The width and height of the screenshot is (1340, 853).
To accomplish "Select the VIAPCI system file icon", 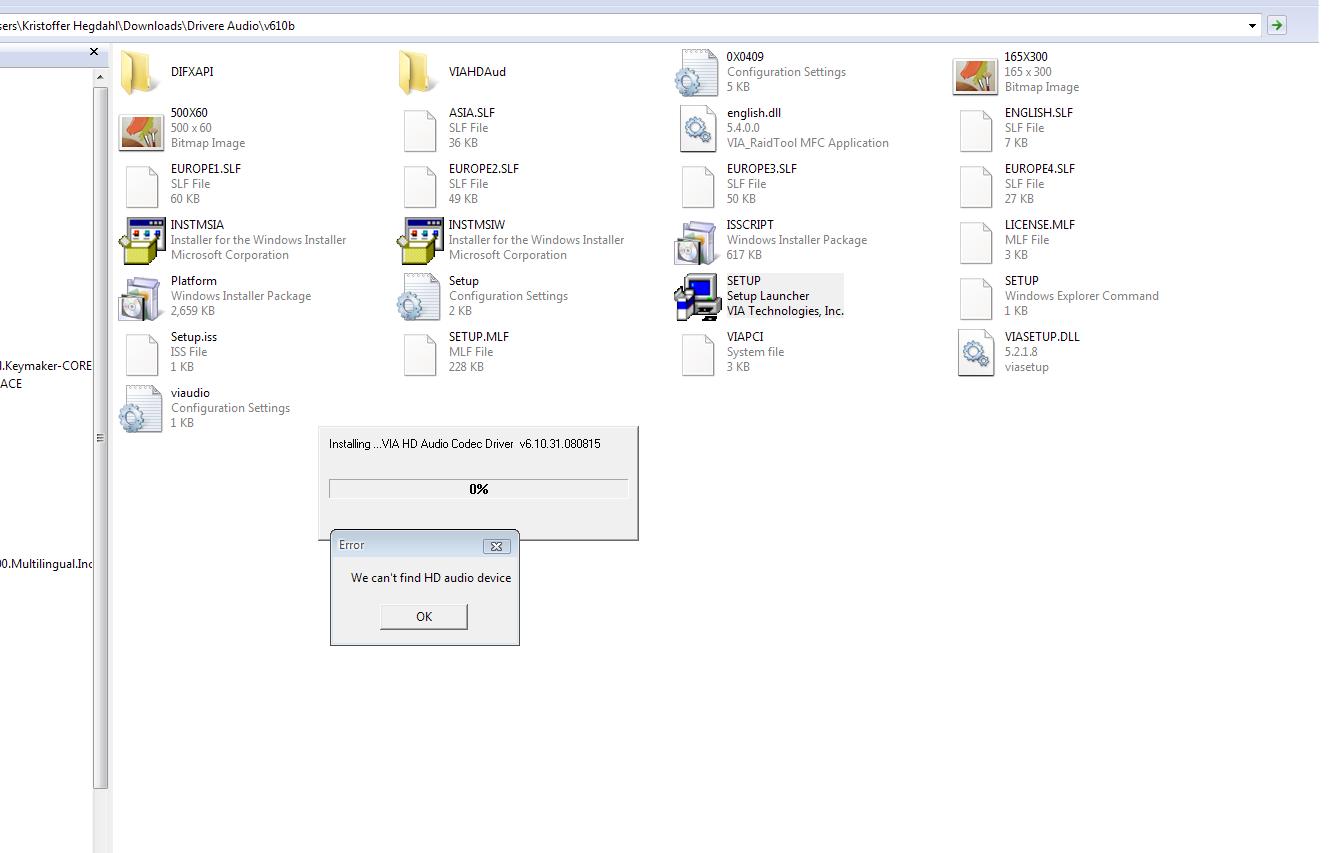I will click(698, 353).
